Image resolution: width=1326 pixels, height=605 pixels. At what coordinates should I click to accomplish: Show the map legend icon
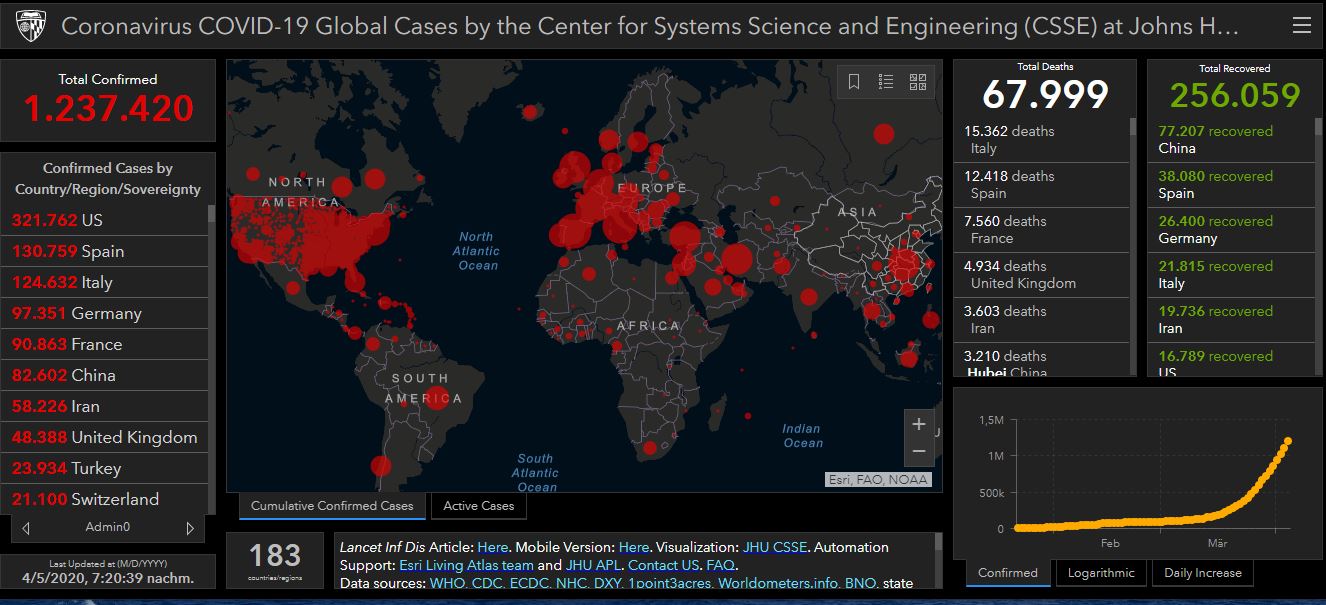point(886,82)
